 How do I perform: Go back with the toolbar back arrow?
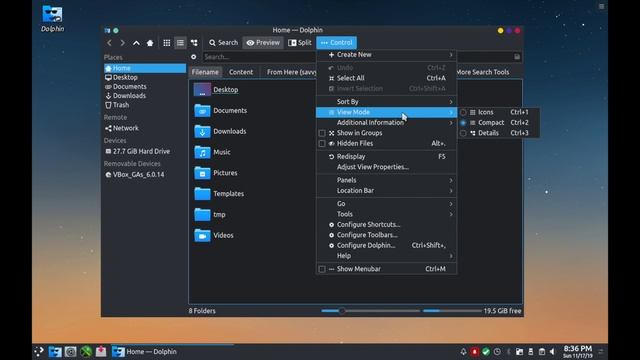click(109, 43)
